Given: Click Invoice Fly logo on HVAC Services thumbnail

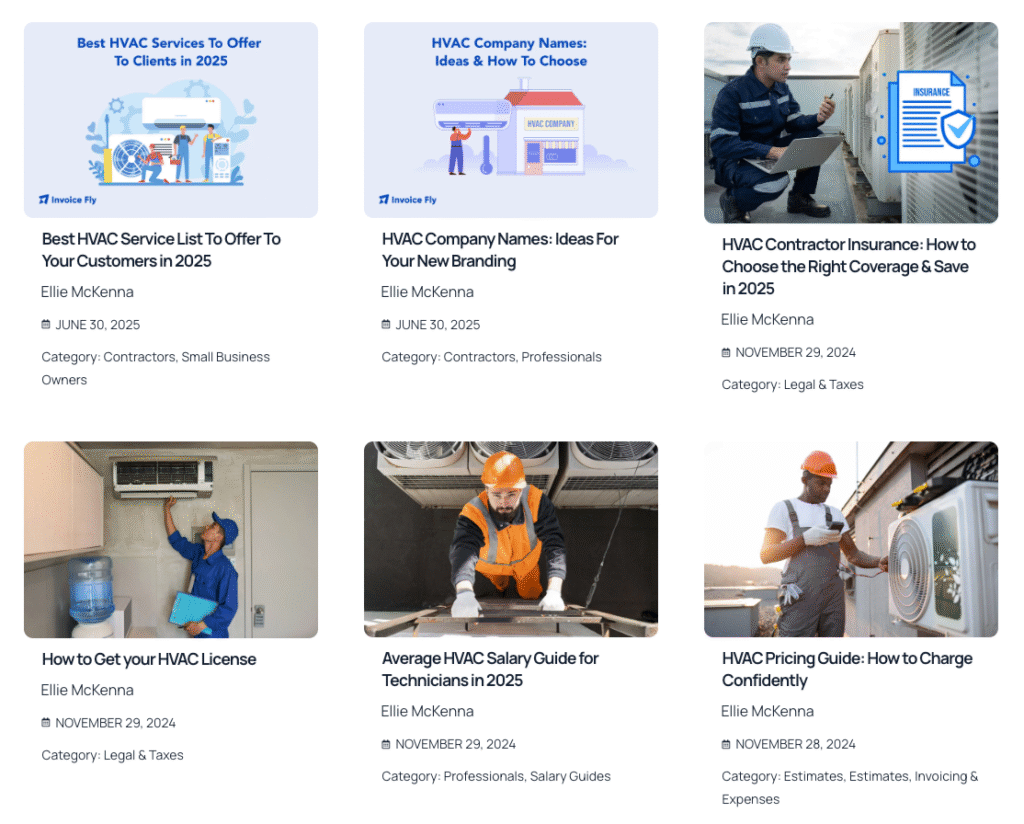Looking at the screenshot, I should pyautogui.click(x=67, y=200).
